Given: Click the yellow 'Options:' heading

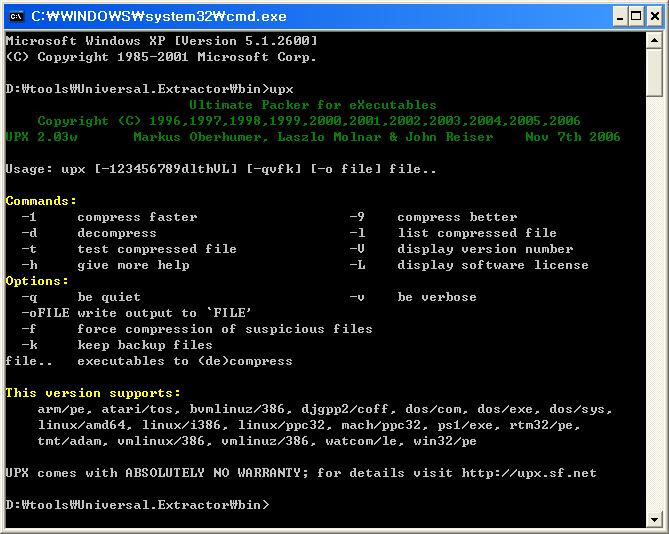Looking at the screenshot, I should pyautogui.click(x=37, y=281).
